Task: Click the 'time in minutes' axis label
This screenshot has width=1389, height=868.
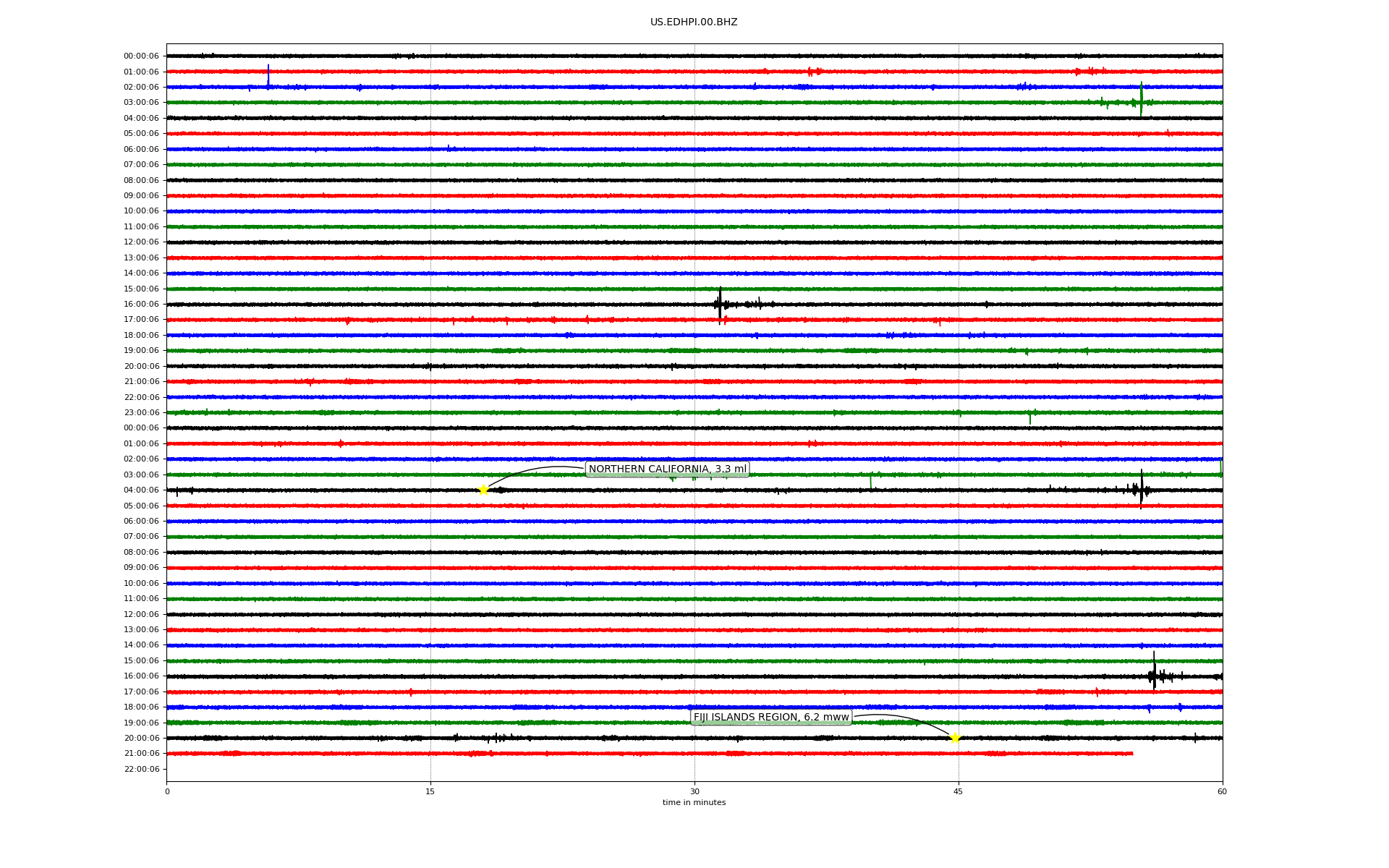Action: pyautogui.click(x=694, y=802)
